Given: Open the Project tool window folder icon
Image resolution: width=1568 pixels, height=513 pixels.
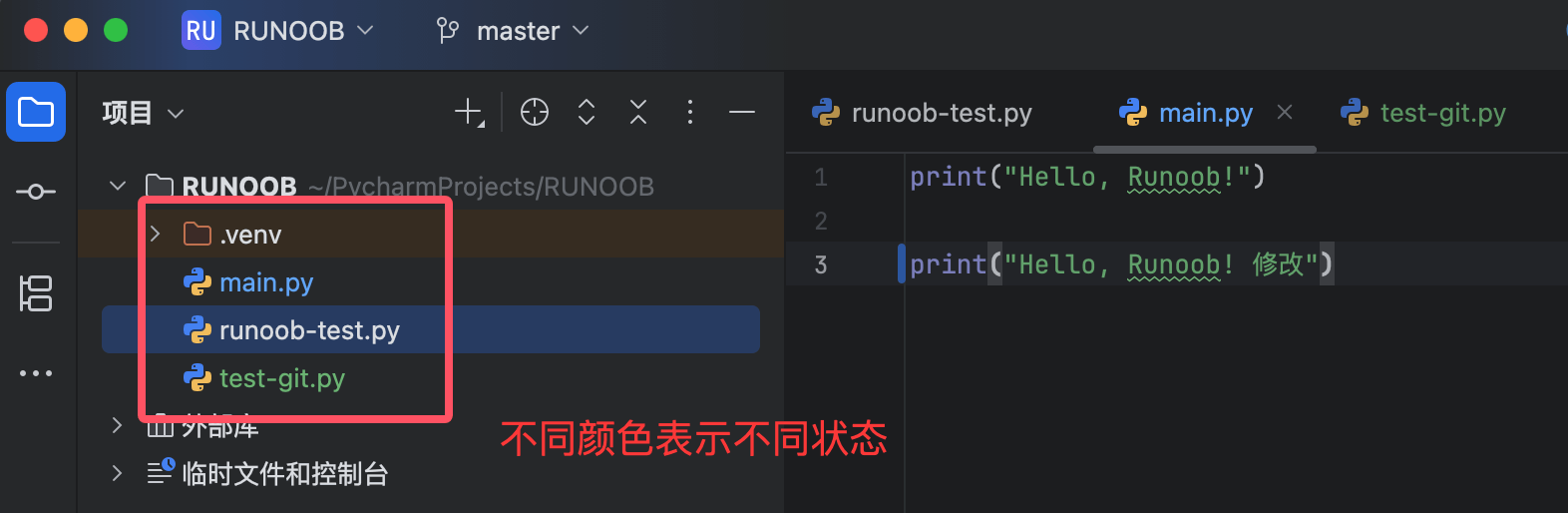Looking at the screenshot, I should click(x=36, y=112).
